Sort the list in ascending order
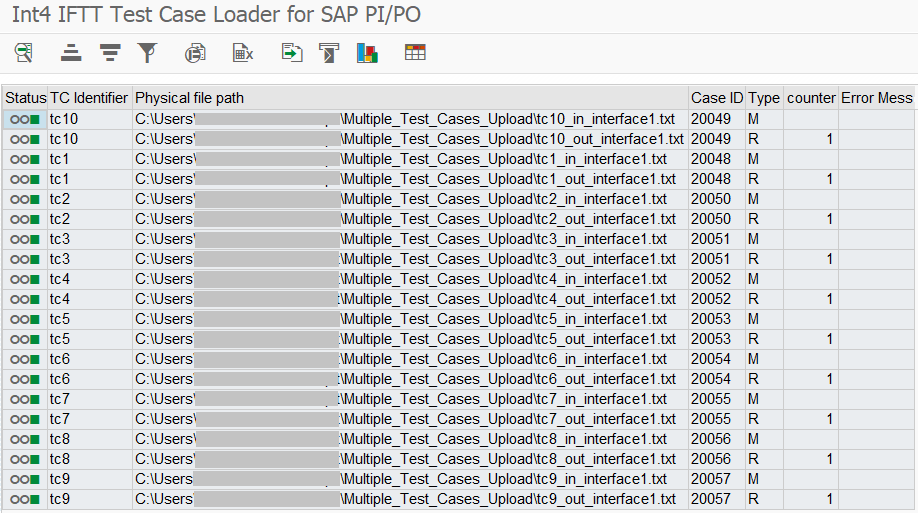Screen dimensions: 918x513 click(71, 53)
